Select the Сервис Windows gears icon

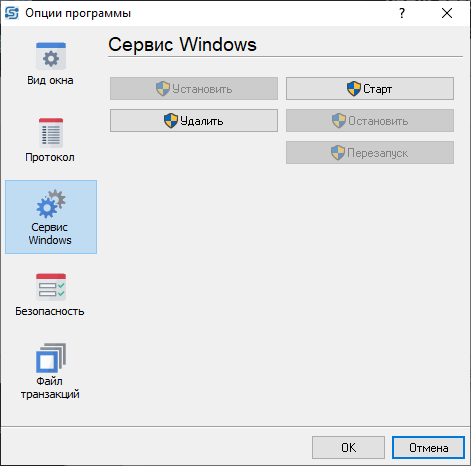51,204
